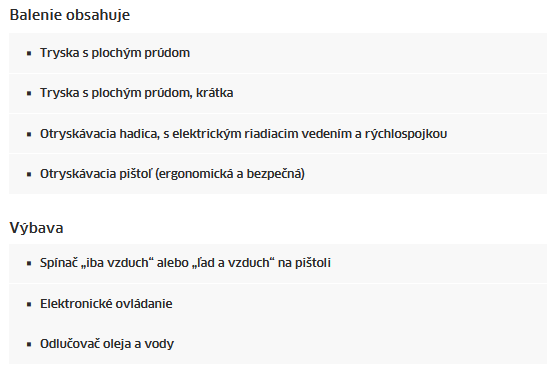The image size is (555, 373).
Task: Click bullet beside 'Odlučovač oleja a vody'
Action: pyautogui.click(x=29, y=344)
